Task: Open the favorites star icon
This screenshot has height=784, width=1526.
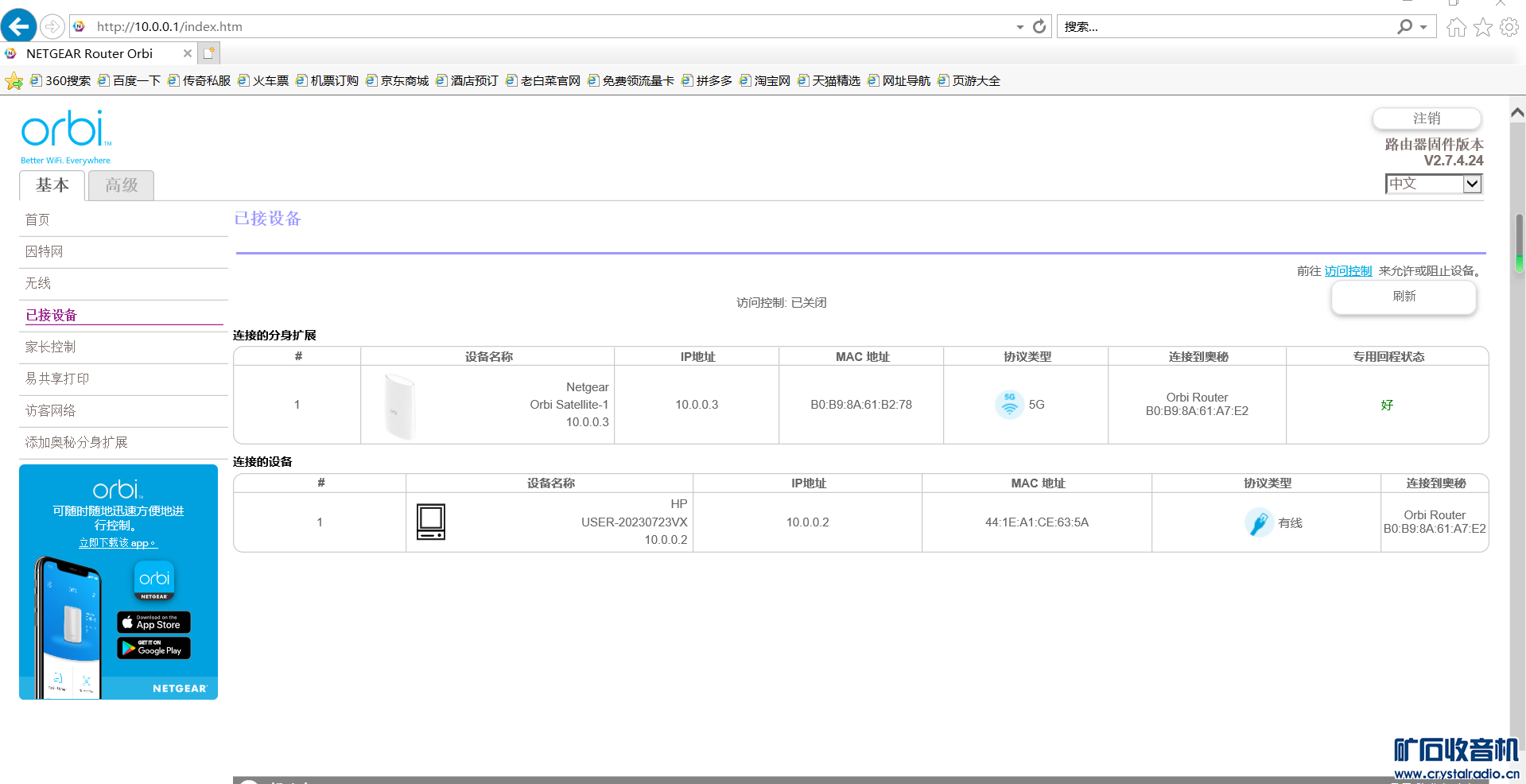Action: pos(1483,27)
